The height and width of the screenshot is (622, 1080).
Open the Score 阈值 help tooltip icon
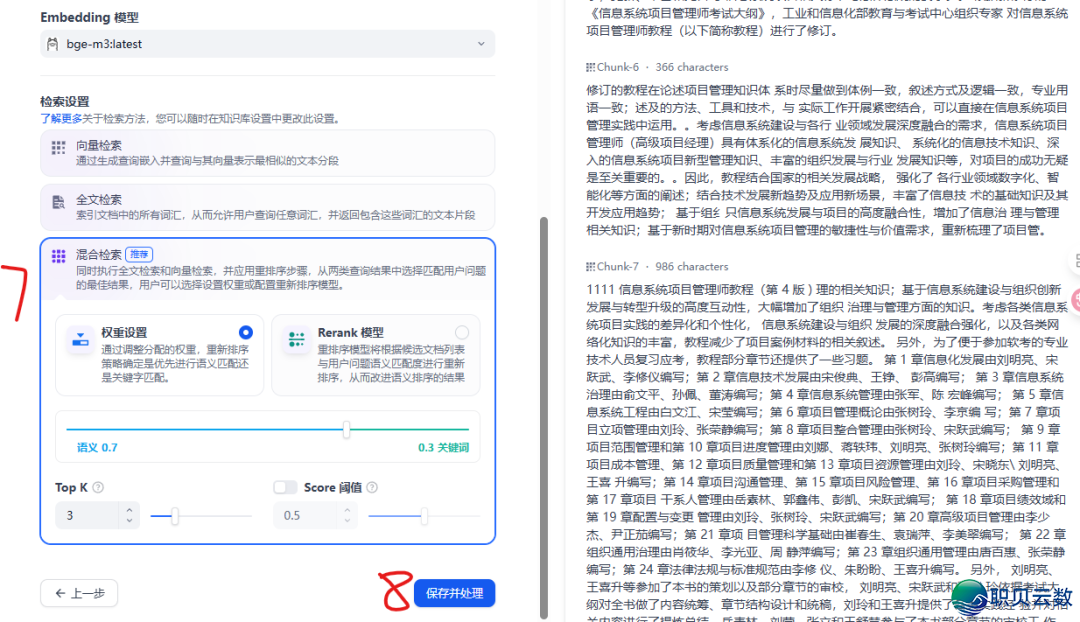coord(370,487)
